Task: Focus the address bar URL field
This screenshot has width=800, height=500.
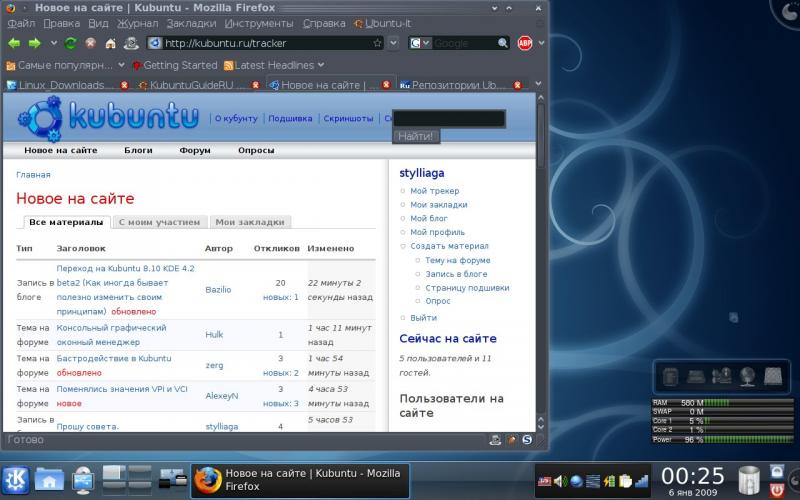Action: coord(267,43)
